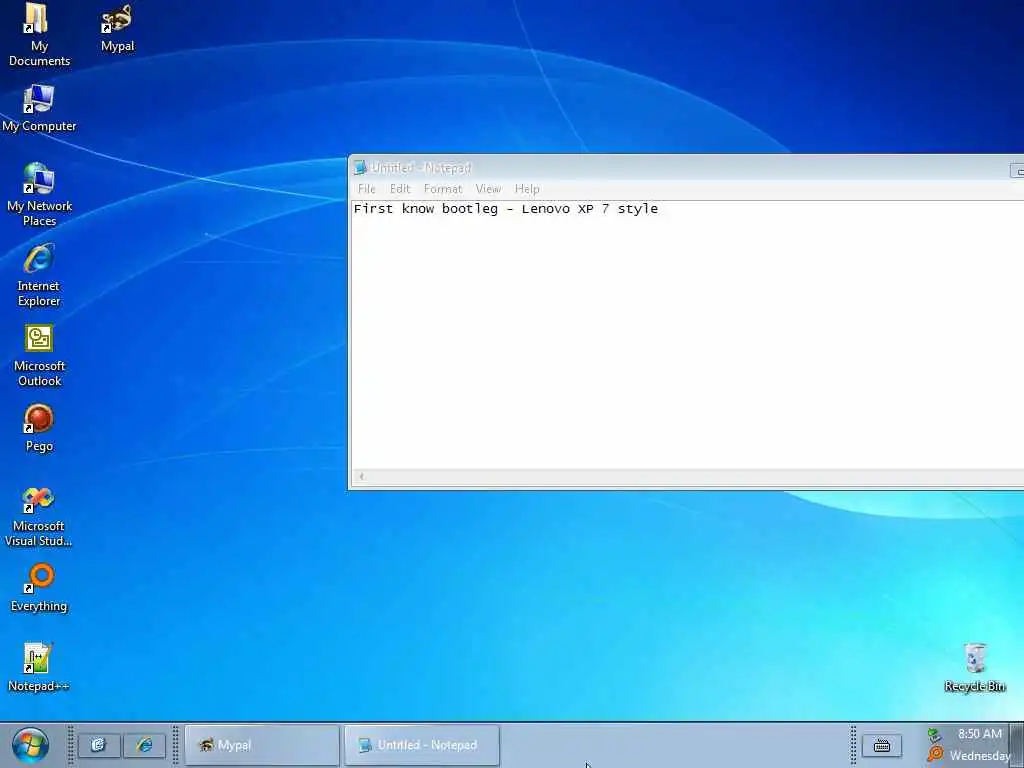Click the Wednesday day label in tray
Viewport: 1024px width, 768px height.
(x=980, y=756)
